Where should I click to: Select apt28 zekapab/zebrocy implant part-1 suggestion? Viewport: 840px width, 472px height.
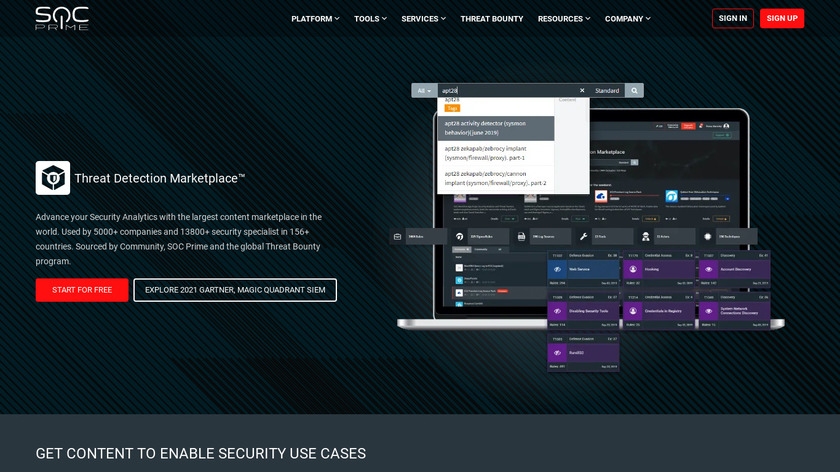tap(496, 153)
